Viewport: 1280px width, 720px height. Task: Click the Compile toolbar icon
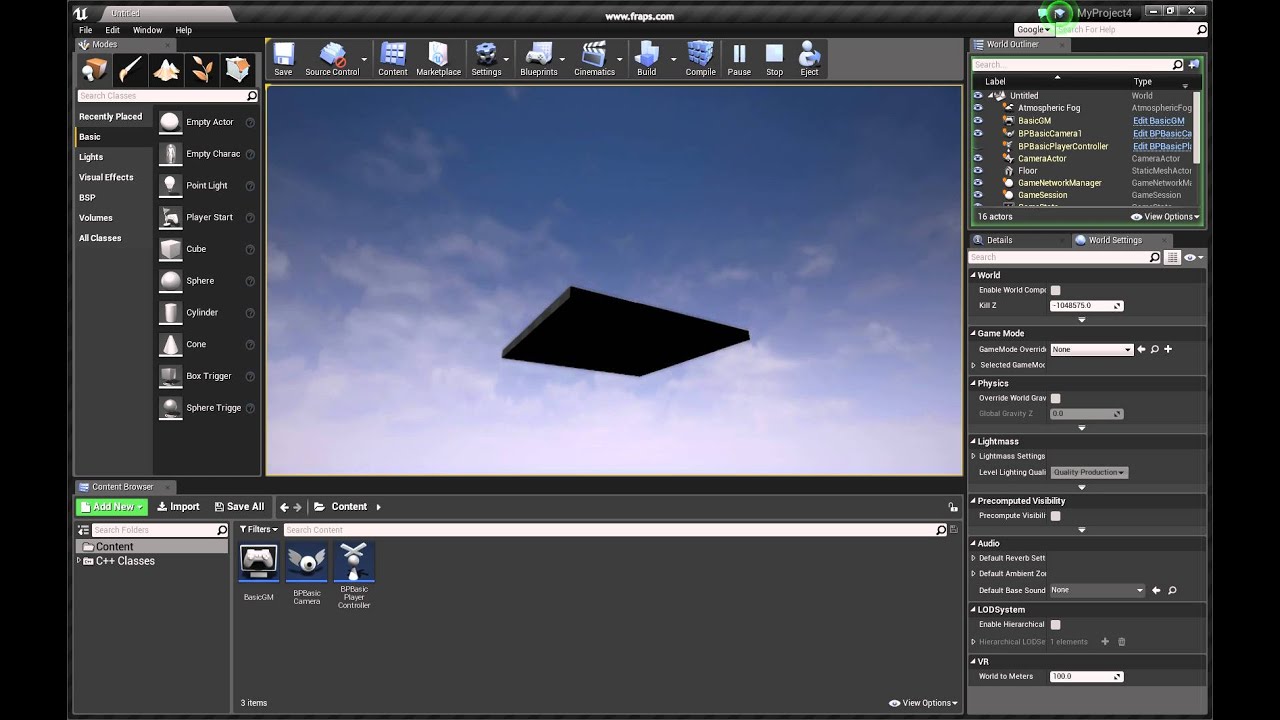tap(700, 59)
